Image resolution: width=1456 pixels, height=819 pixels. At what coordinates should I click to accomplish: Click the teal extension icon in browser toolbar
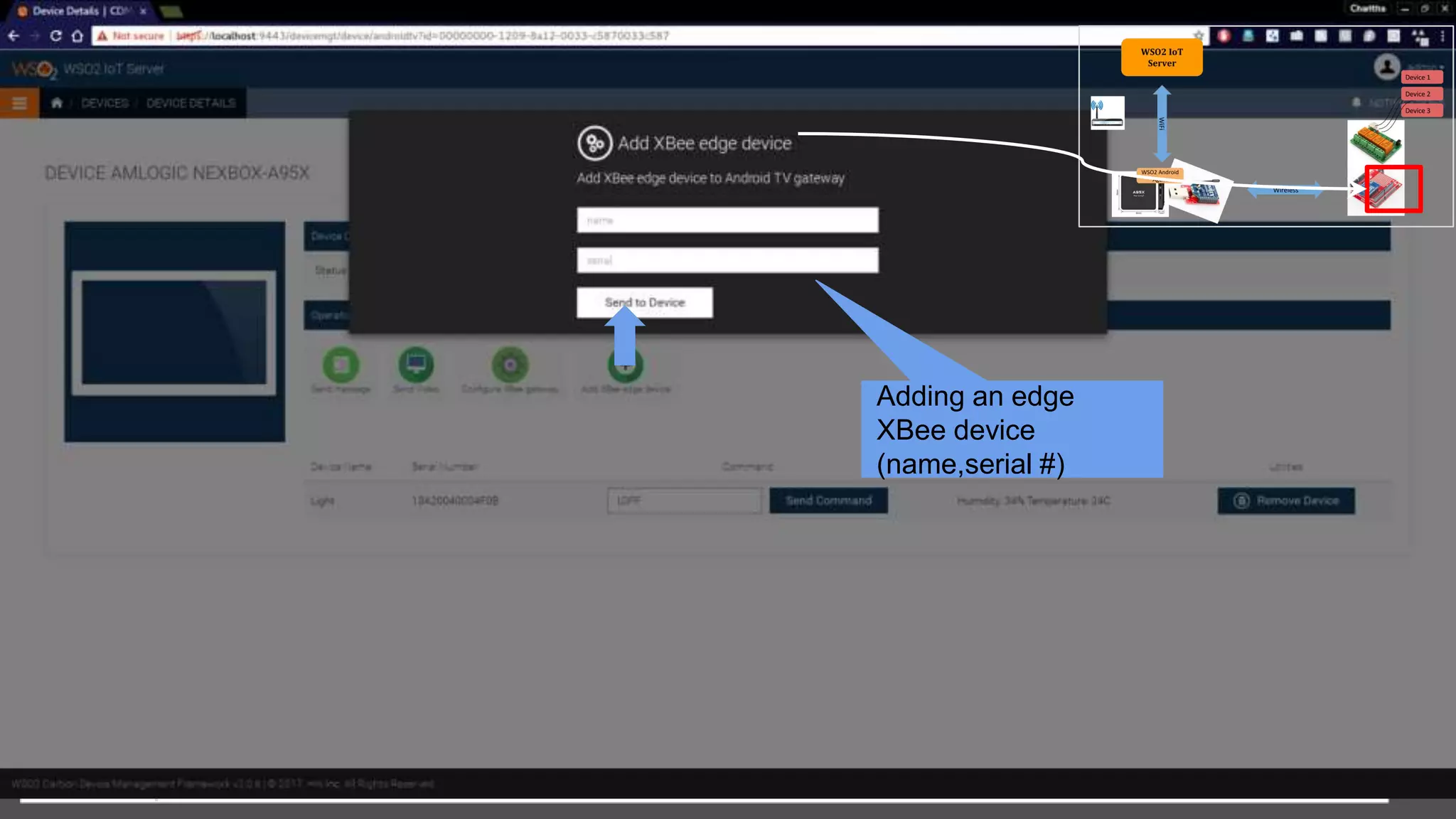1248,36
